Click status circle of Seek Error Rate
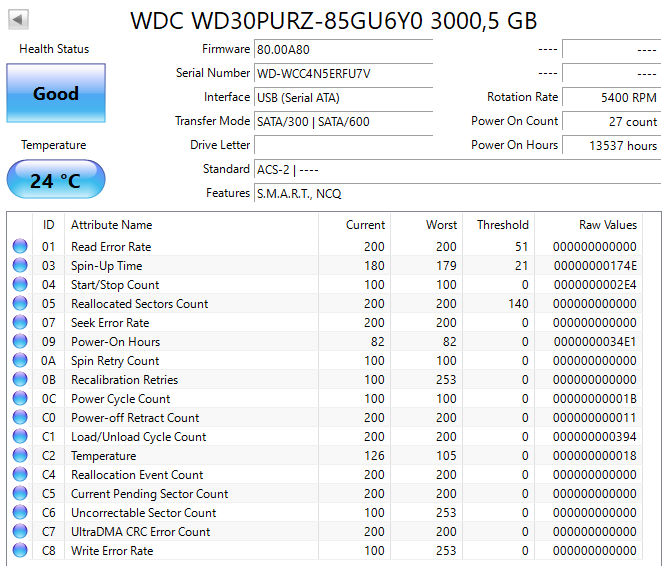 point(20,322)
